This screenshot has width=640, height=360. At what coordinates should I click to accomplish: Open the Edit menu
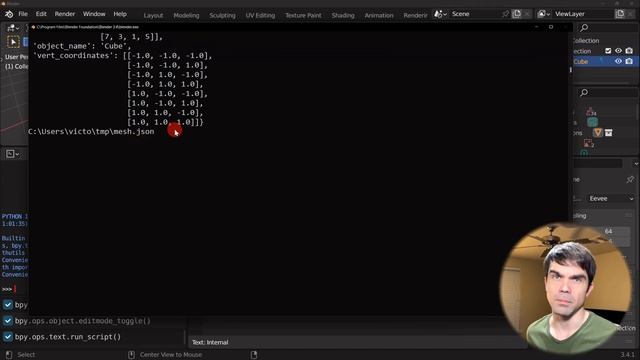pos(41,14)
